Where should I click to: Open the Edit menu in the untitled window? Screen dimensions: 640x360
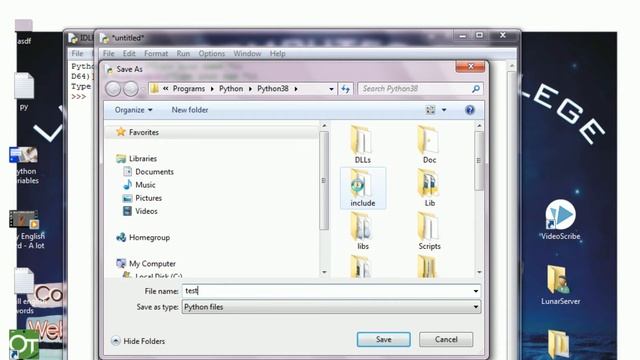(x=129, y=53)
